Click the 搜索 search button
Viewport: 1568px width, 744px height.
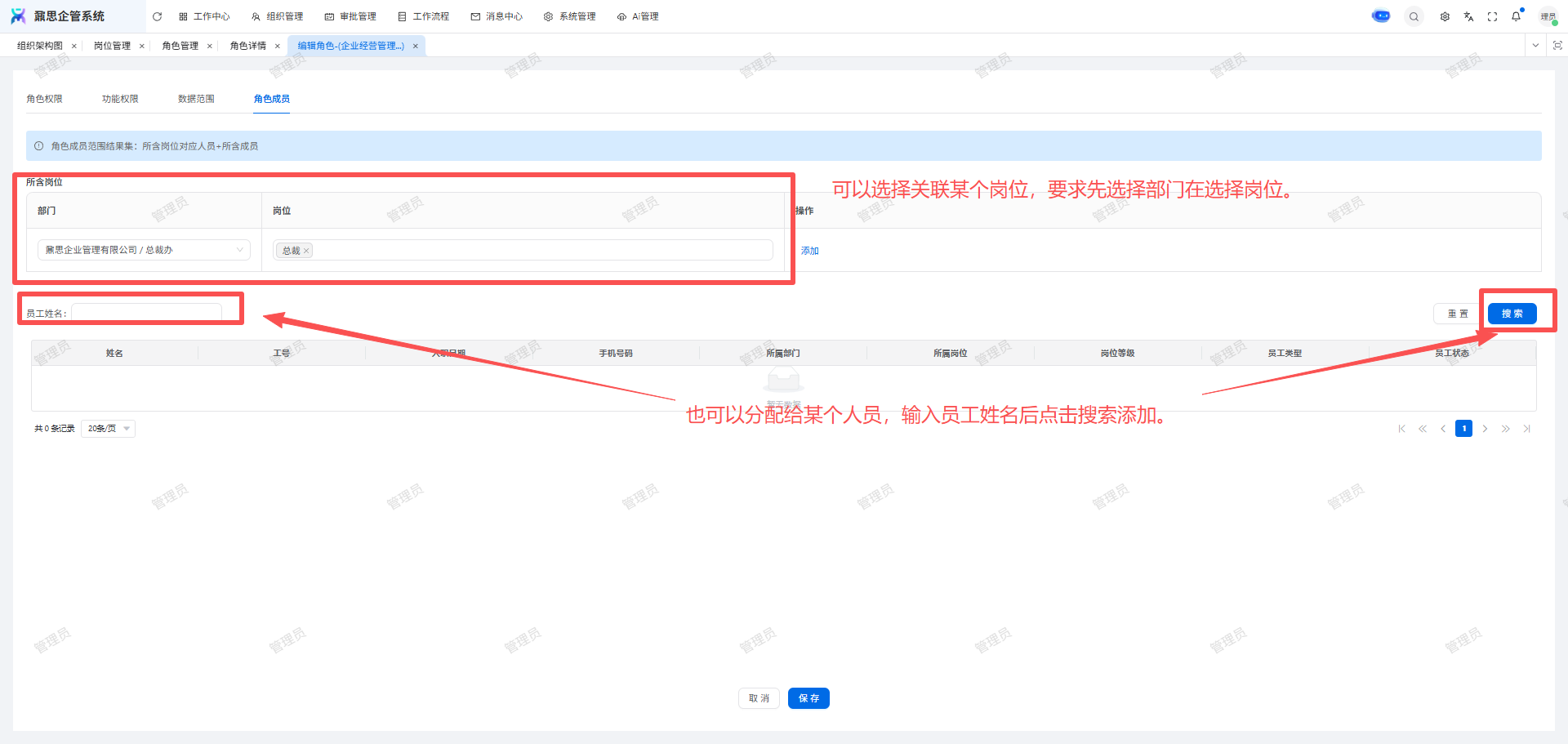click(1512, 314)
